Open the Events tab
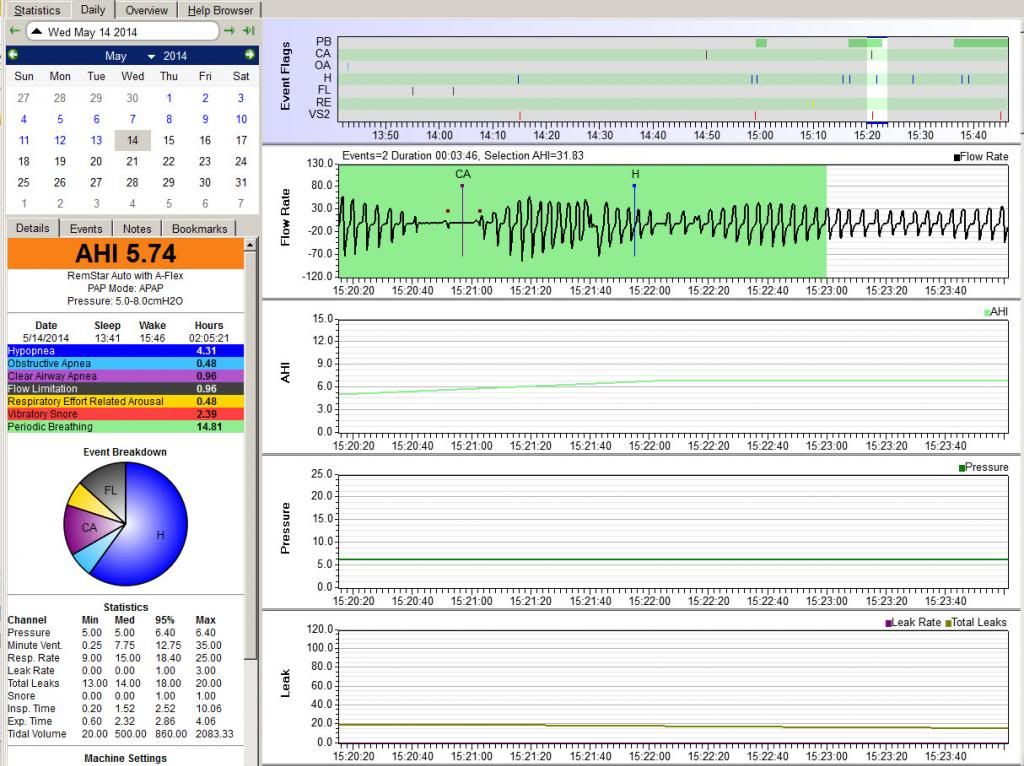The height and width of the screenshot is (766, 1024). coord(86,229)
